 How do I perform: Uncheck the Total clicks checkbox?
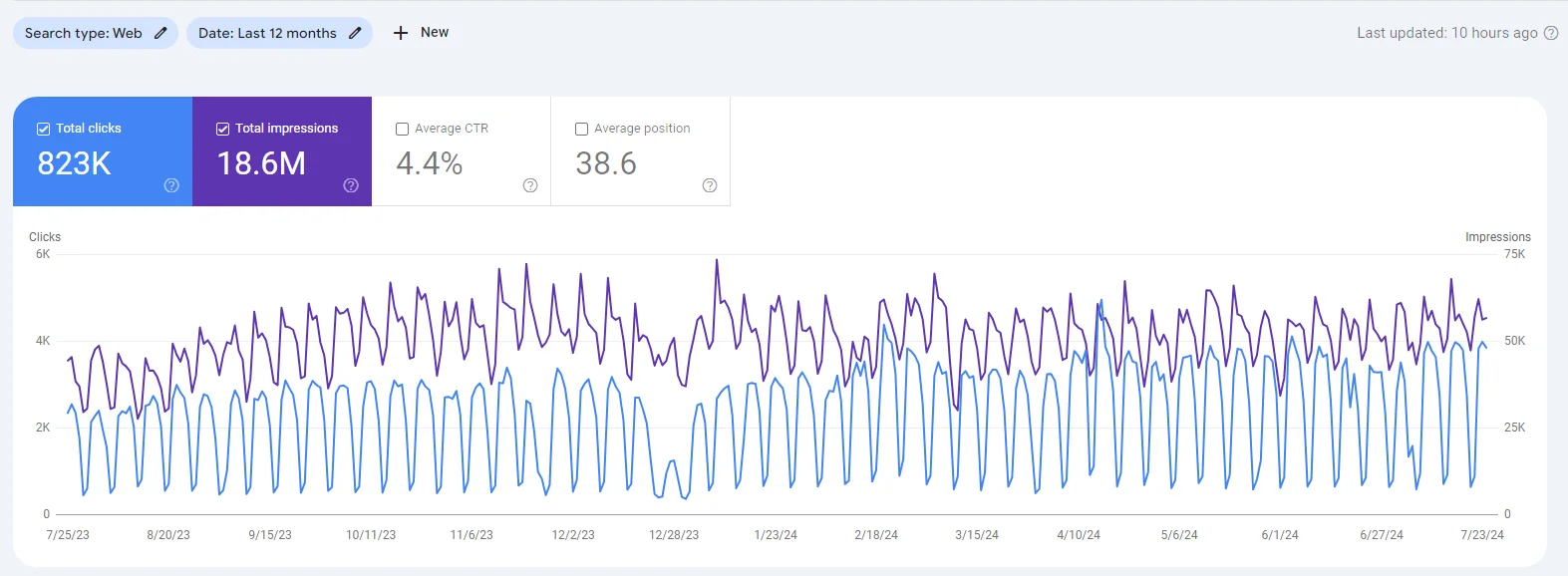click(x=43, y=129)
